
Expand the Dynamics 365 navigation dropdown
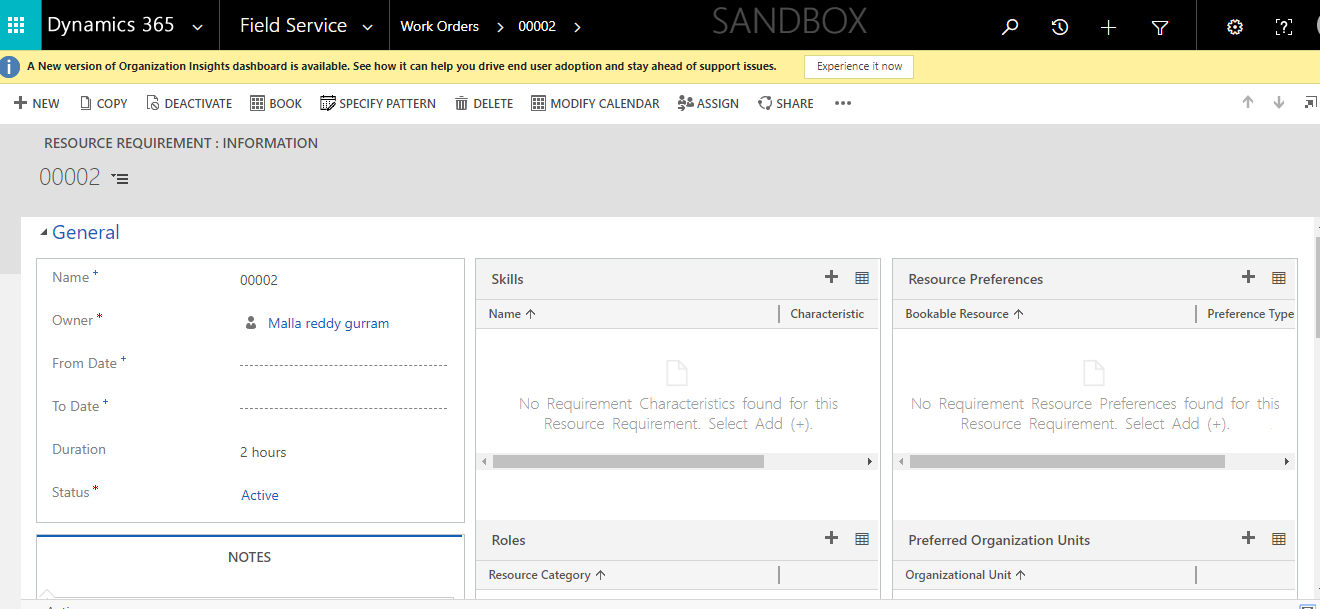pyautogui.click(x=197, y=27)
